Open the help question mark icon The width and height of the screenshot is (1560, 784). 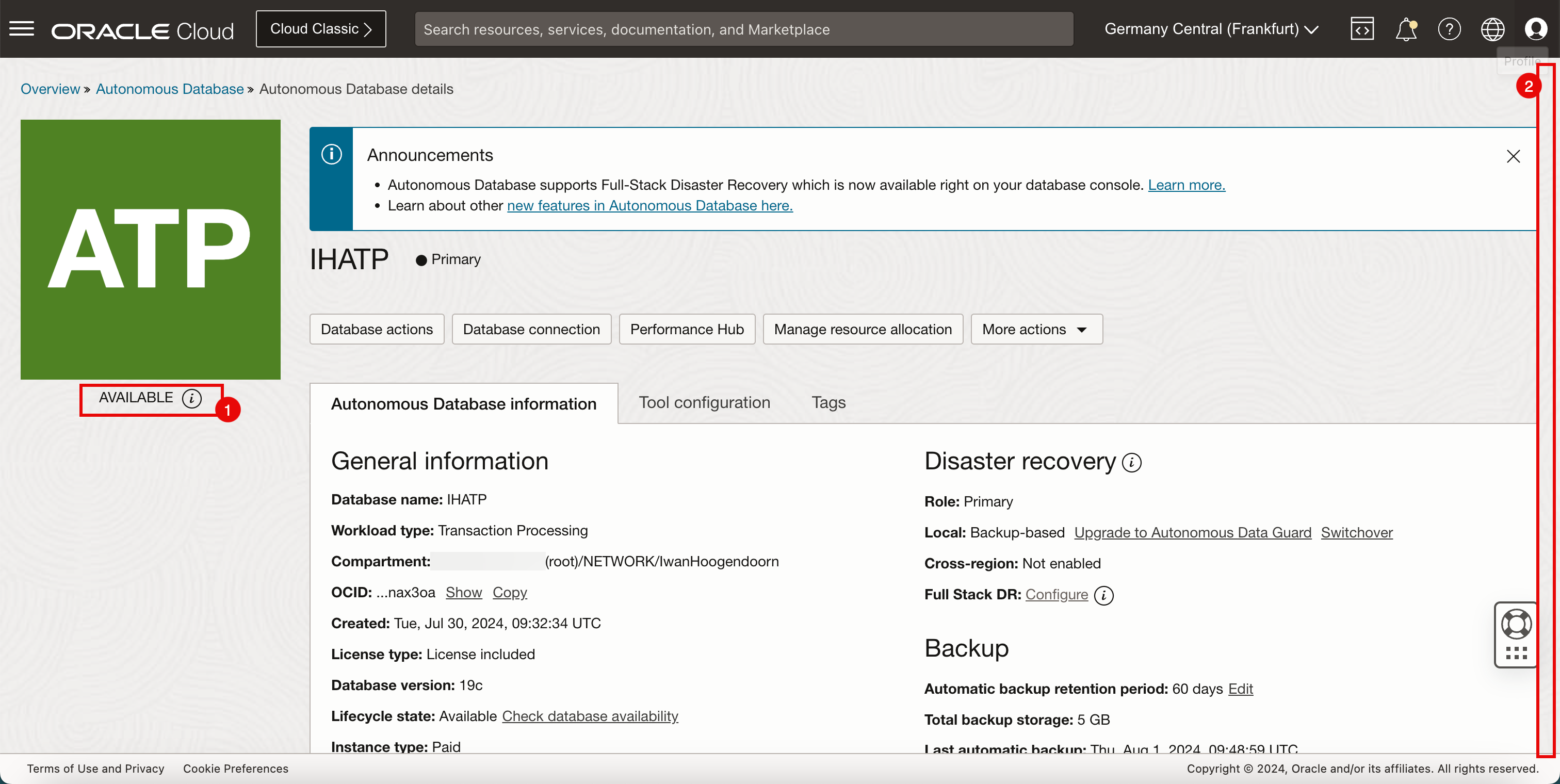click(1449, 29)
